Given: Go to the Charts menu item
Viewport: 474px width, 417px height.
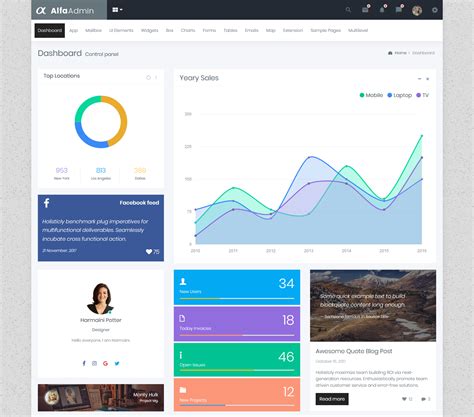Looking at the screenshot, I should (188, 31).
